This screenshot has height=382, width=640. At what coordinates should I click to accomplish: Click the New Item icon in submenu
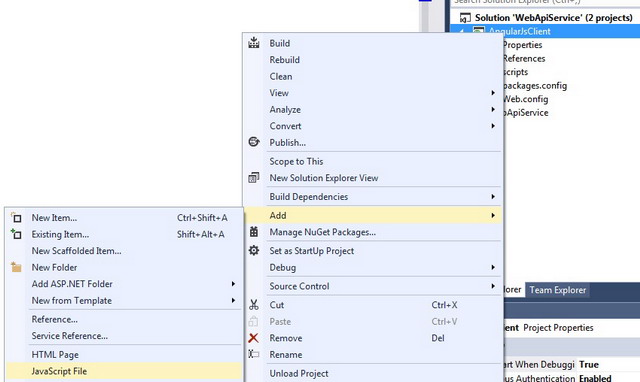[x=16, y=218]
